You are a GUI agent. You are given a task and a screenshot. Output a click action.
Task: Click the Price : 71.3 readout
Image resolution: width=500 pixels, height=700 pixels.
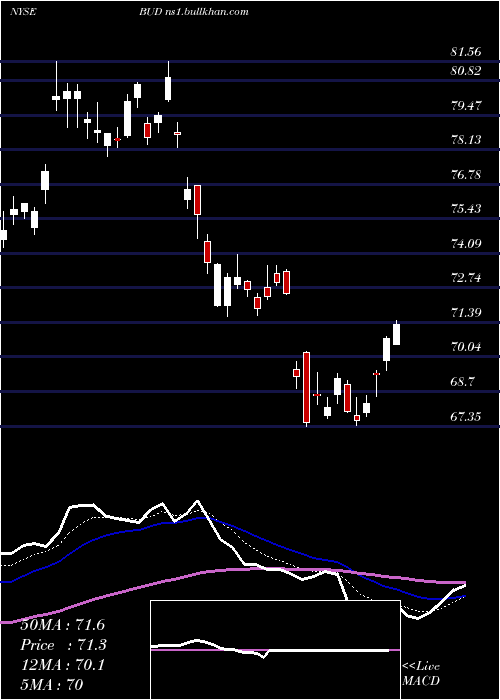(64, 645)
